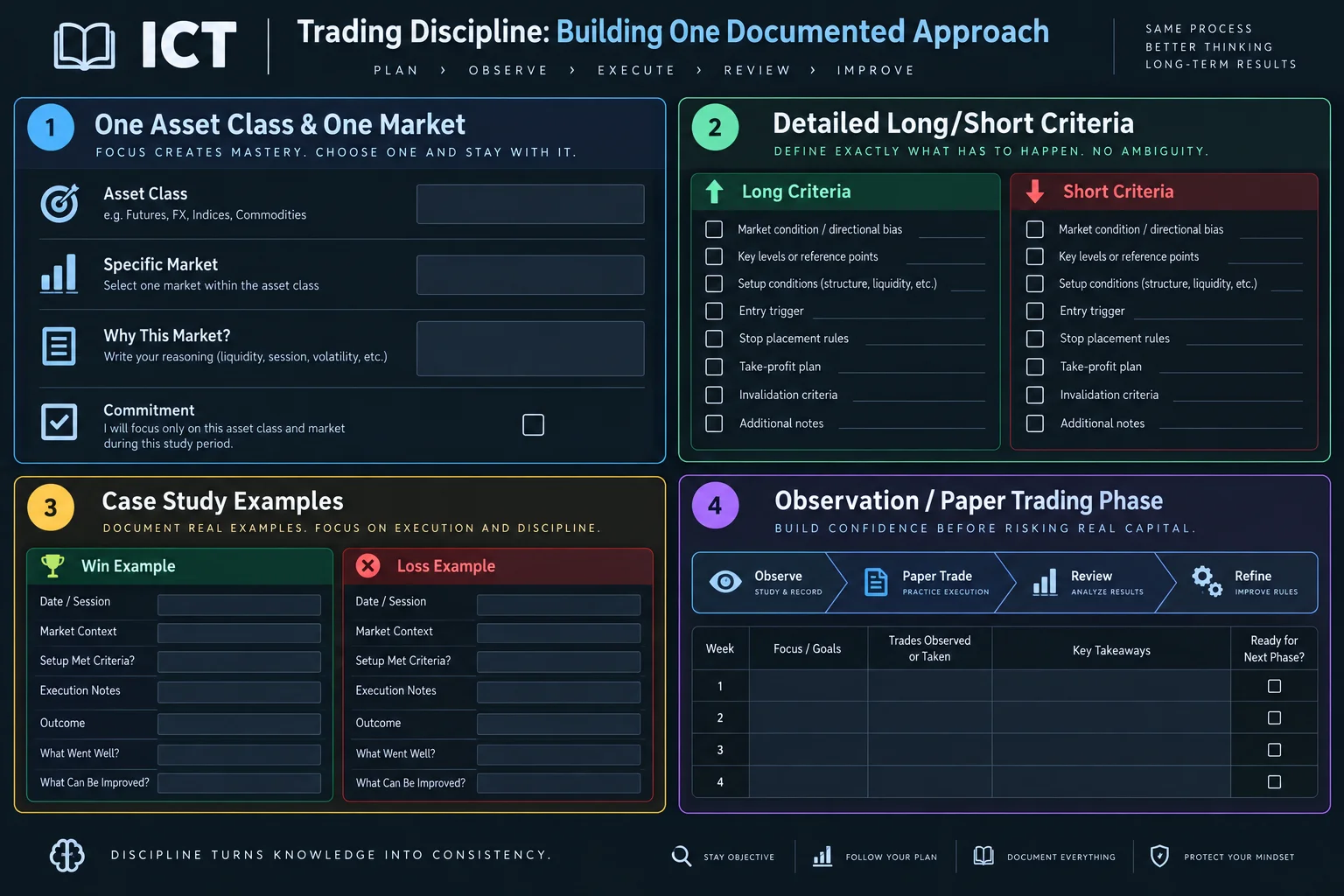Check Short Criteria Stop placement rules box
Image resolution: width=1344 pixels, height=896 pixels.
click(x=1035, y=339)
